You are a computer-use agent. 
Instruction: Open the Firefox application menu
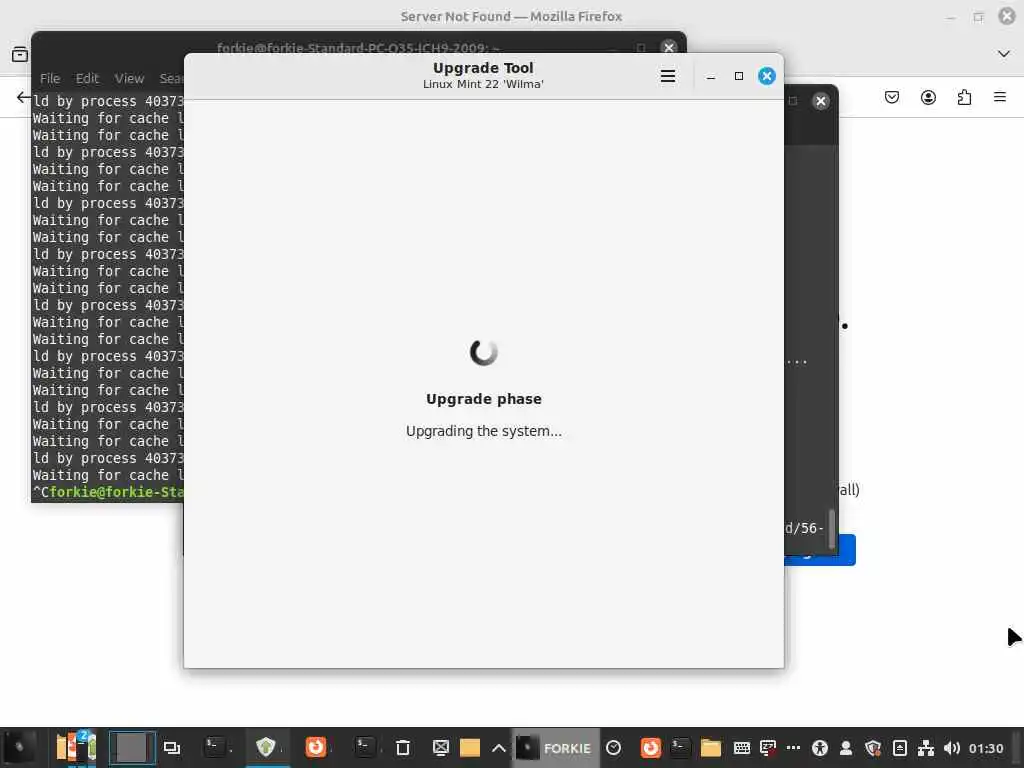point(1000,97)
